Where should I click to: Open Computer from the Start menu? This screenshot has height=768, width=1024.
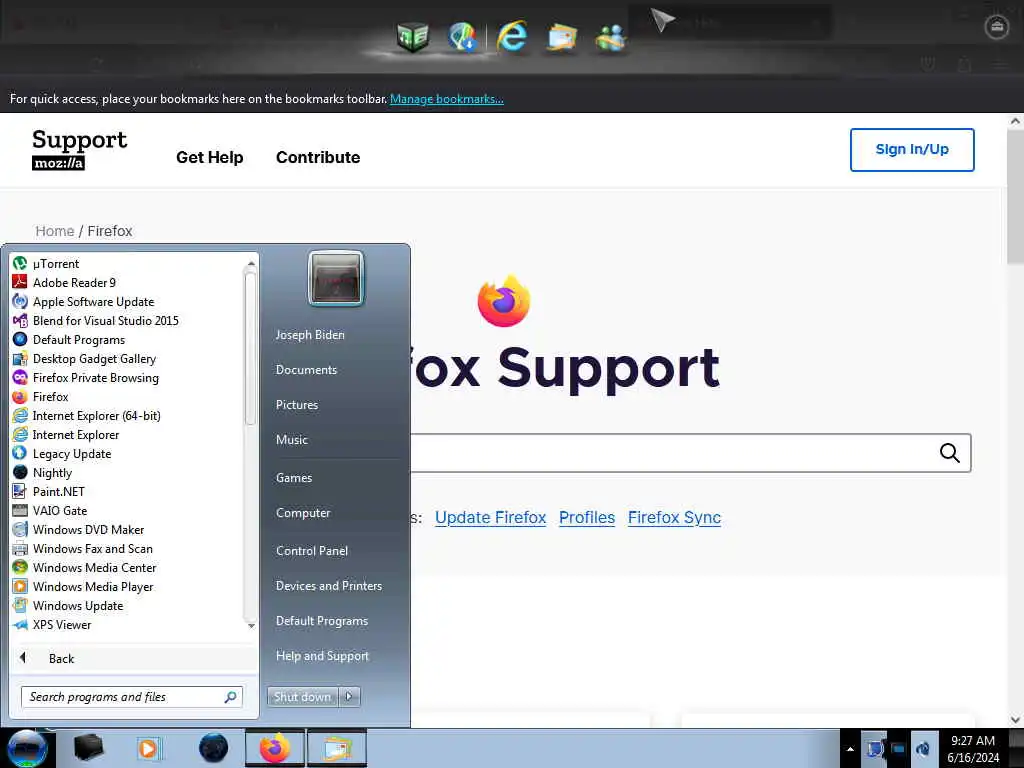[x=303, y=513]
